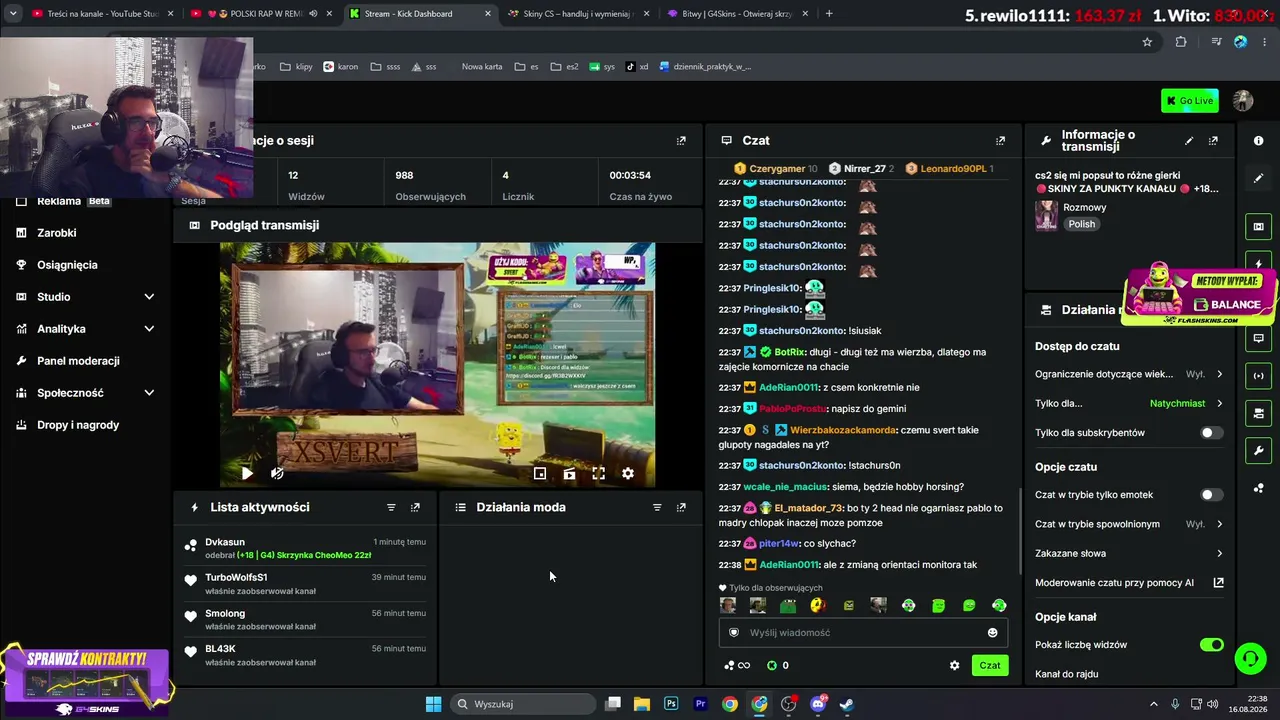Image resolution: width=1280 pixels, height=720 pixels.
Task: Open Dropy i nagrody in sidebar
Action: pos(78,425)
